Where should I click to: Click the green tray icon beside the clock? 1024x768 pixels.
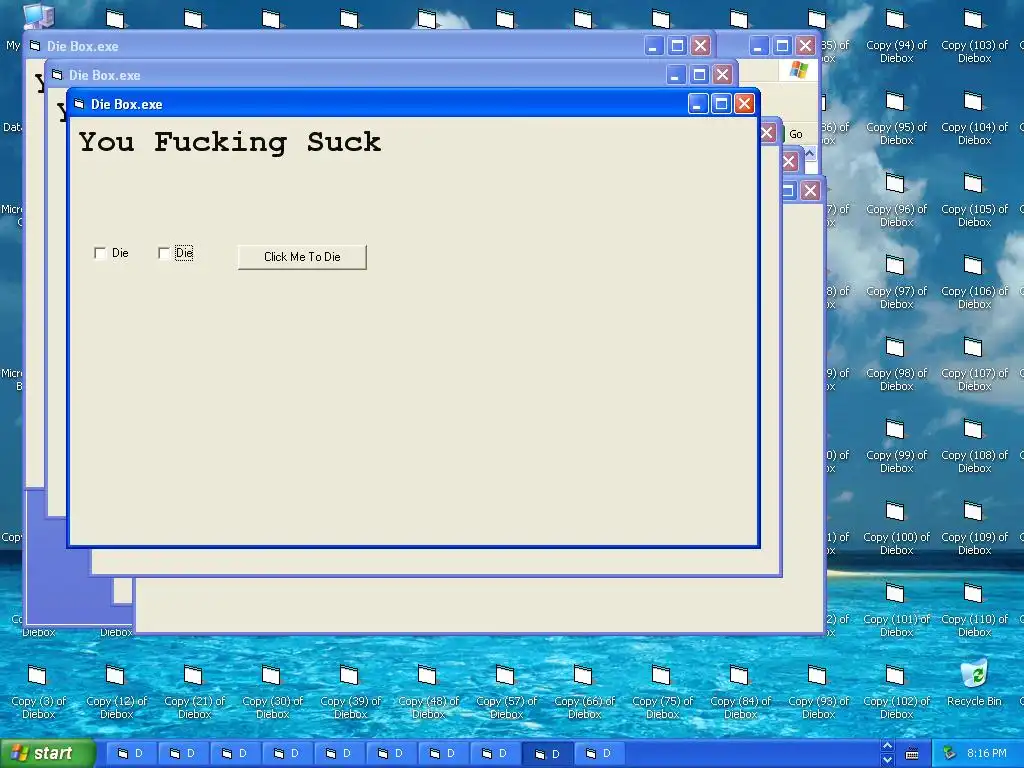coord(949,754)
